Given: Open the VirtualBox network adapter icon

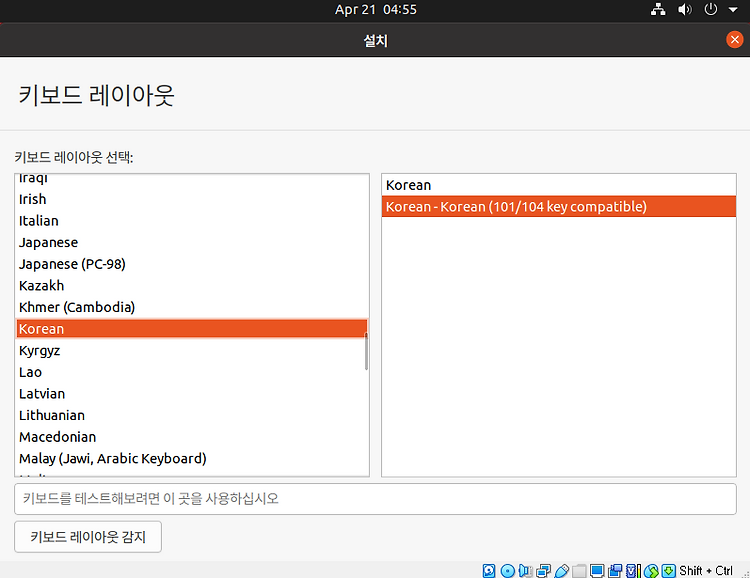Looking at the screenshot, I should [543, 571].
